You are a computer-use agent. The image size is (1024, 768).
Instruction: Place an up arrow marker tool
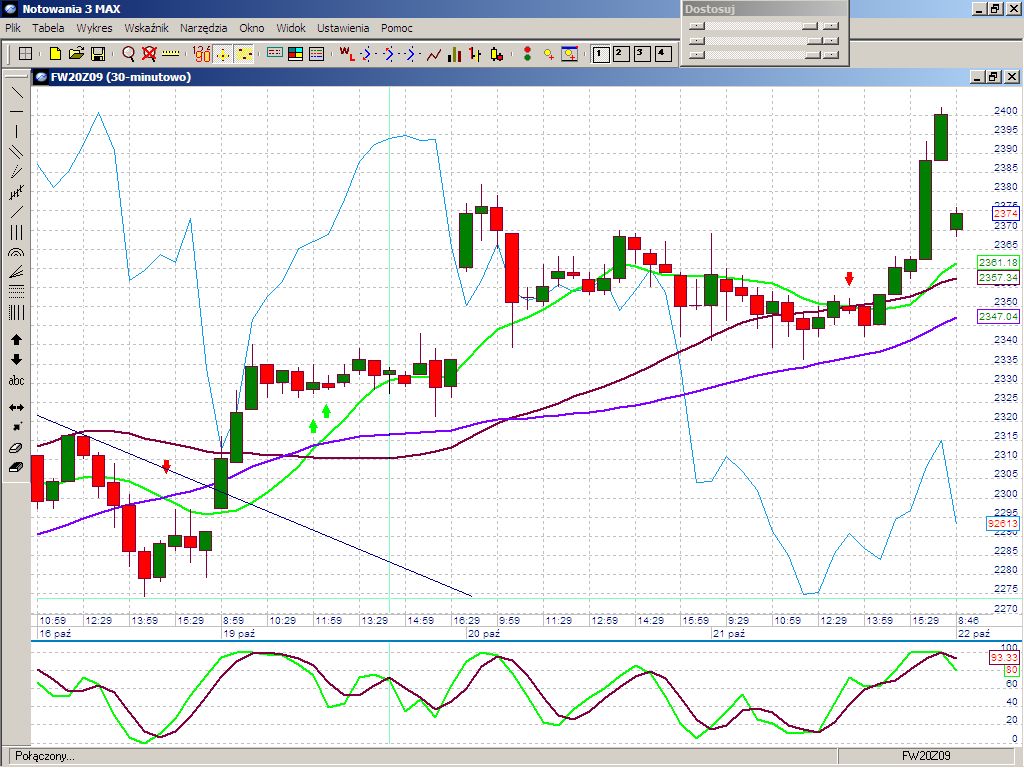pos(16,340)
